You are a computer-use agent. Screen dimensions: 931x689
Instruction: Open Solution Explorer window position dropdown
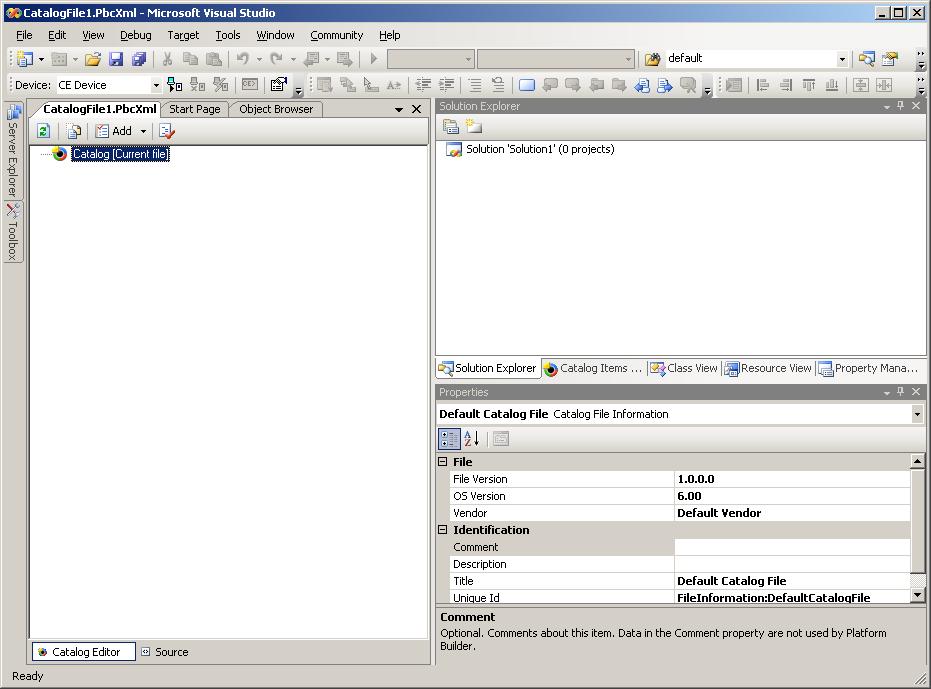(886, 106)
